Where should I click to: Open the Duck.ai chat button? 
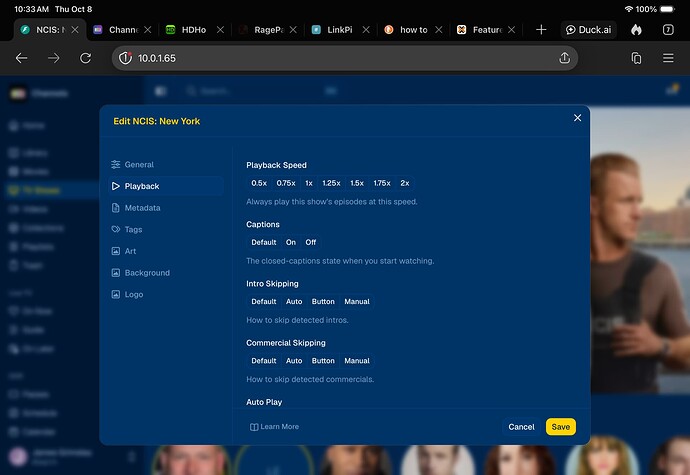588,29
